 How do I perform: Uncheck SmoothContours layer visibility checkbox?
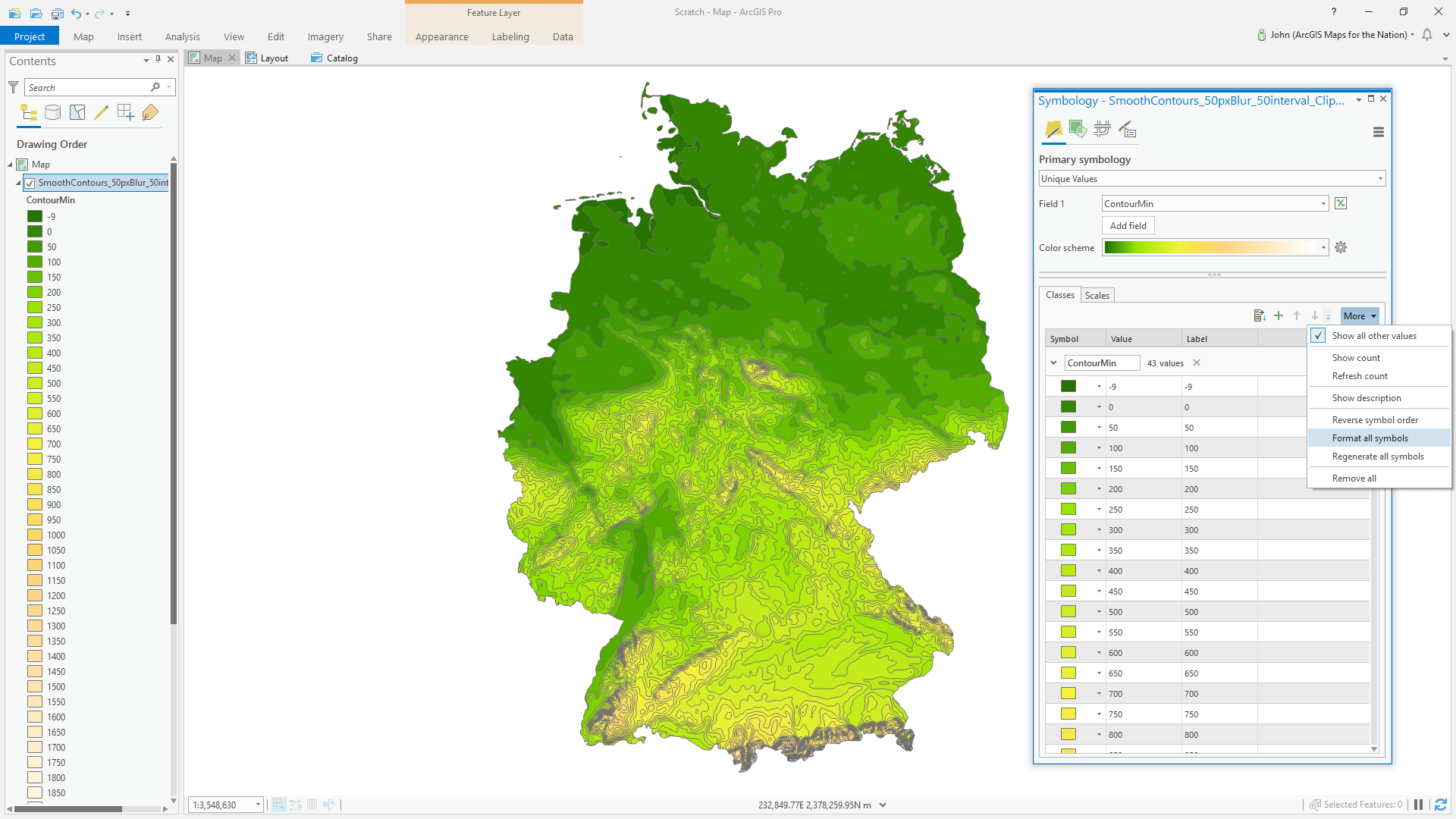pos(30,183)
